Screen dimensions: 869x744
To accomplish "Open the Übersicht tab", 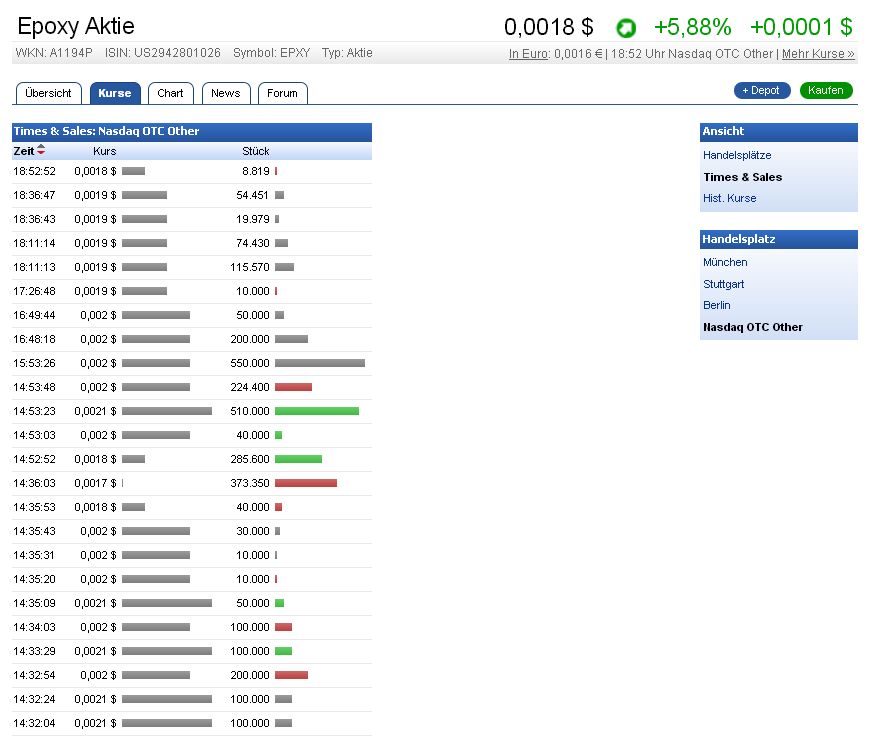I will pyautogui.click(x=48, y=93).
